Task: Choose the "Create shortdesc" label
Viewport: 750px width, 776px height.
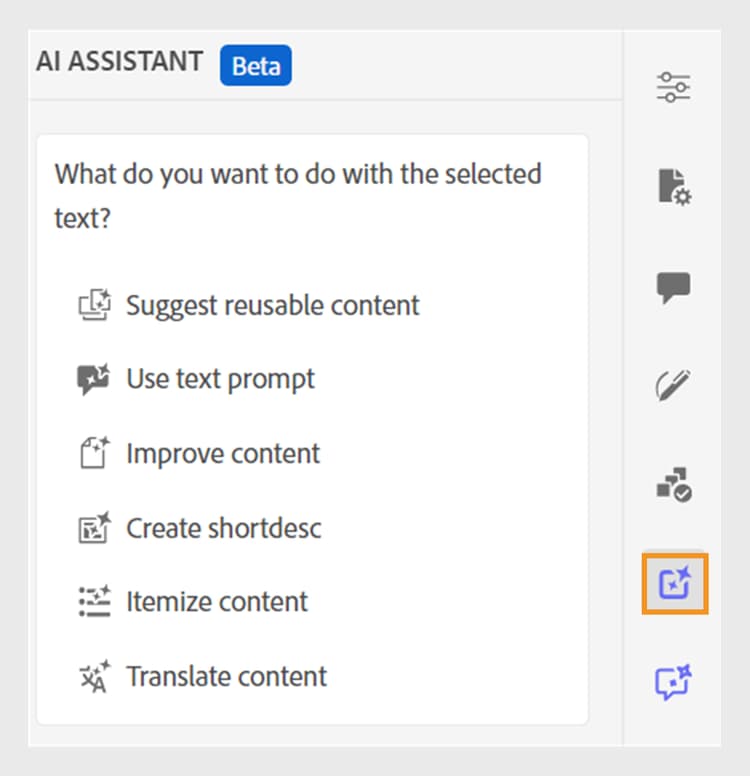Action: coord(224,527)
